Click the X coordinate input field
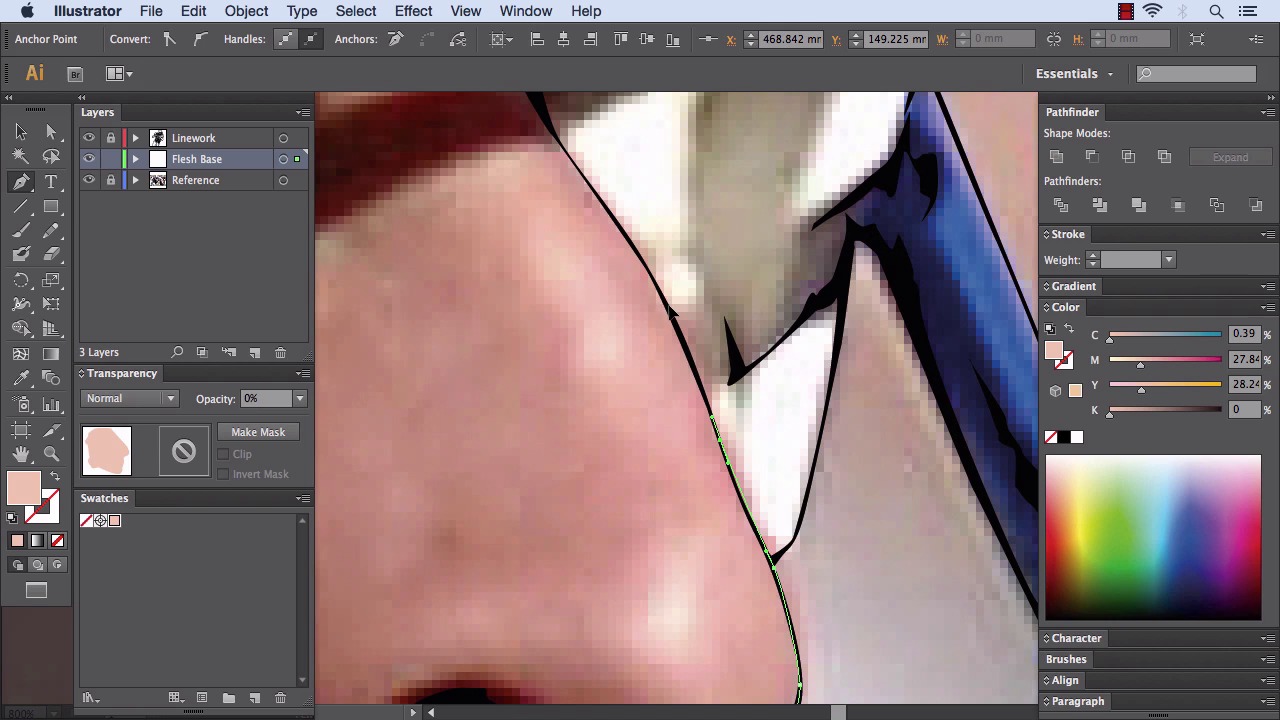The height and width of the screenshot is (720, 1280). (791, 39)
